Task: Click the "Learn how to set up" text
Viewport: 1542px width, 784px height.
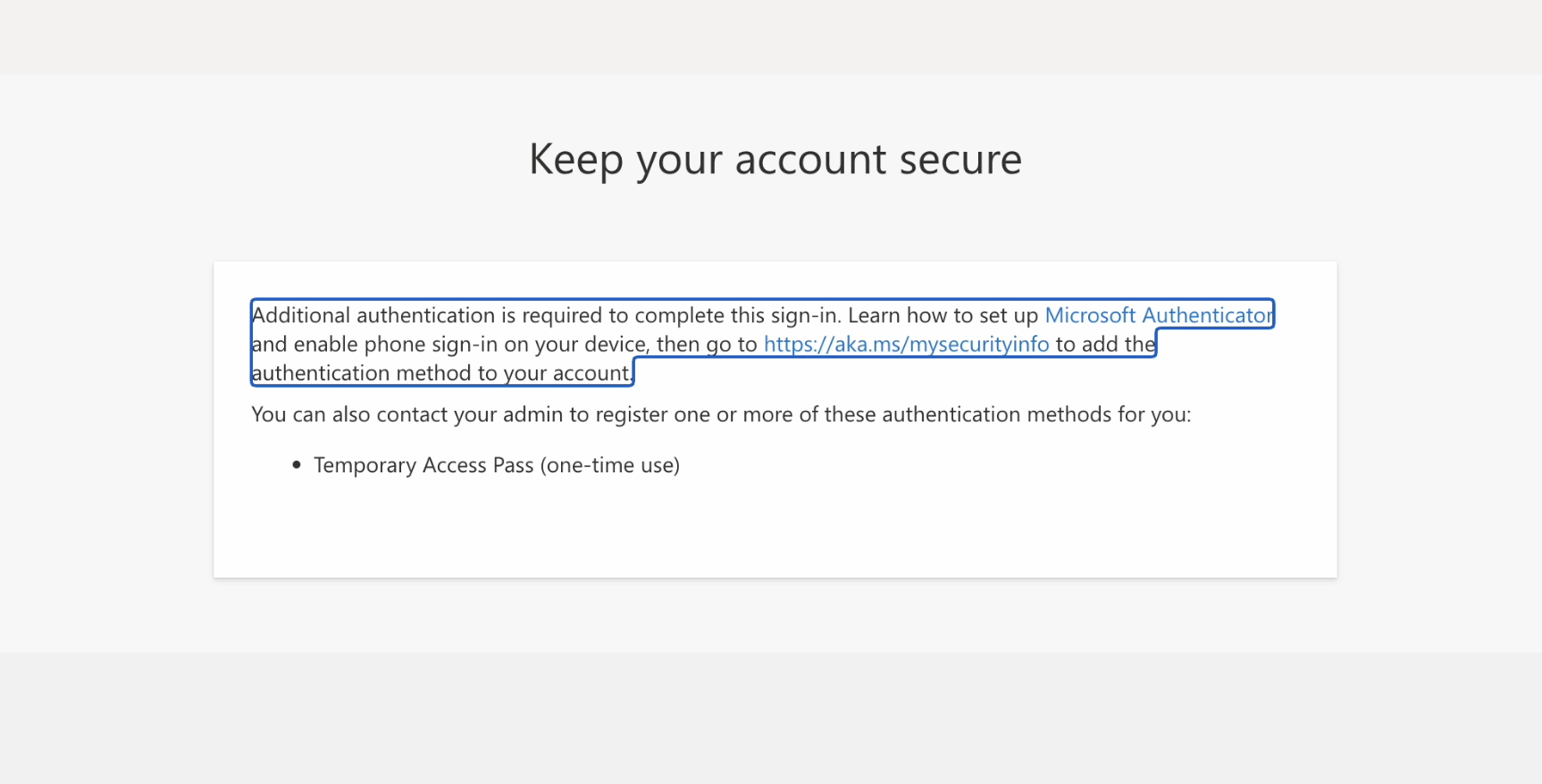Action: 943,315
